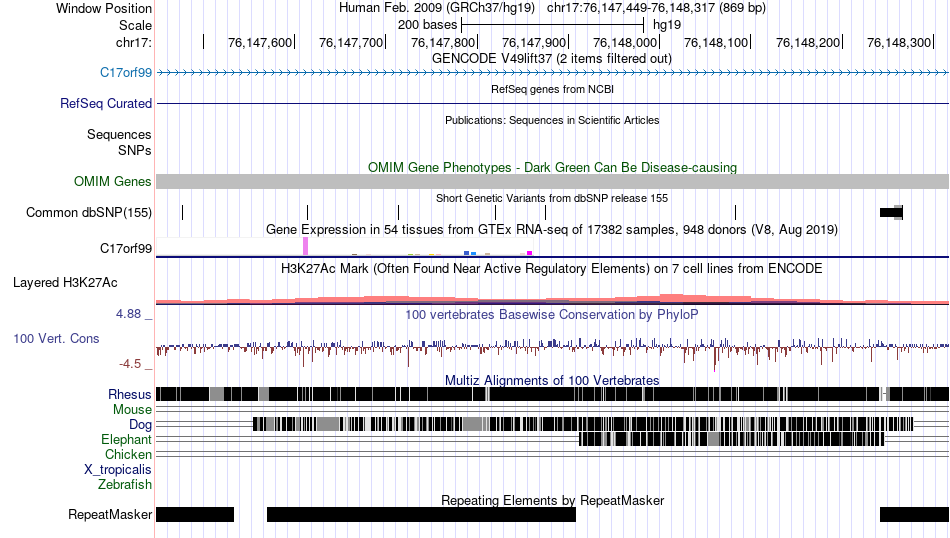Click the GTEx Gene Expression track title

point(552,230)
